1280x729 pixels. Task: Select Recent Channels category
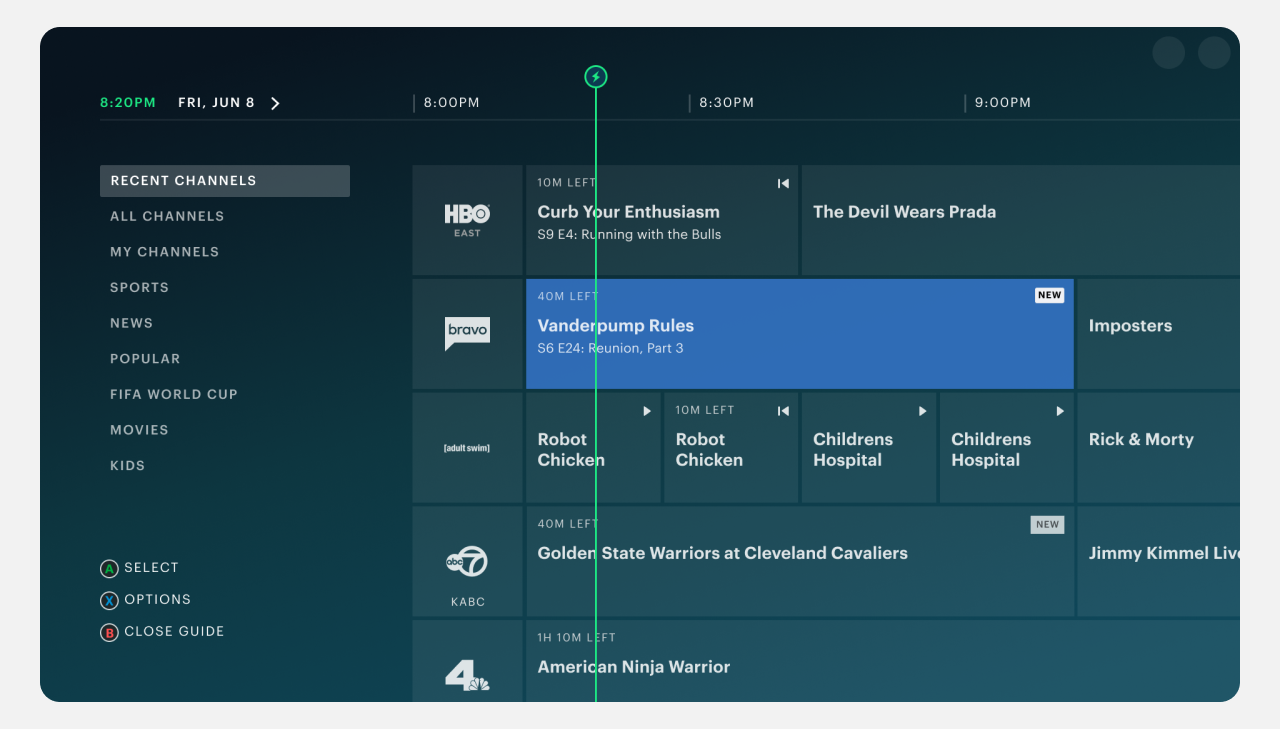[x=225, y=181]
